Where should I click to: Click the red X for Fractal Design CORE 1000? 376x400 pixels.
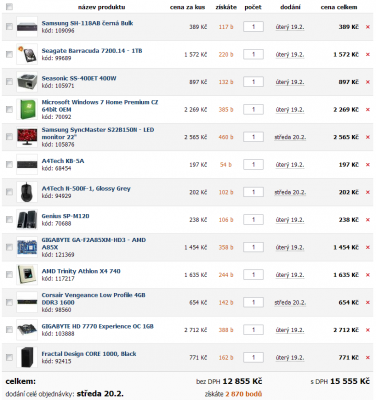click(x=368, y=358)
